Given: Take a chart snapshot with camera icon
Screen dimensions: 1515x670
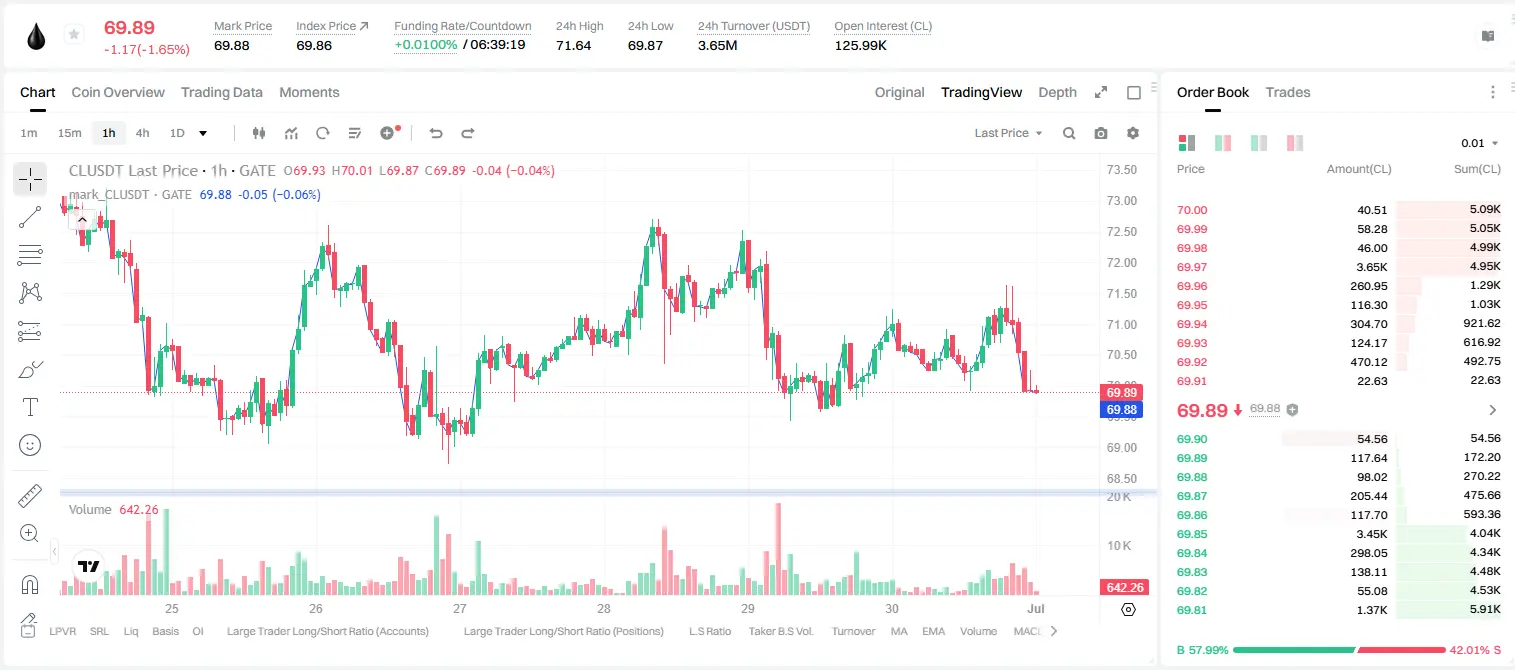Looking at the screenshot, I should [1101, 133].
